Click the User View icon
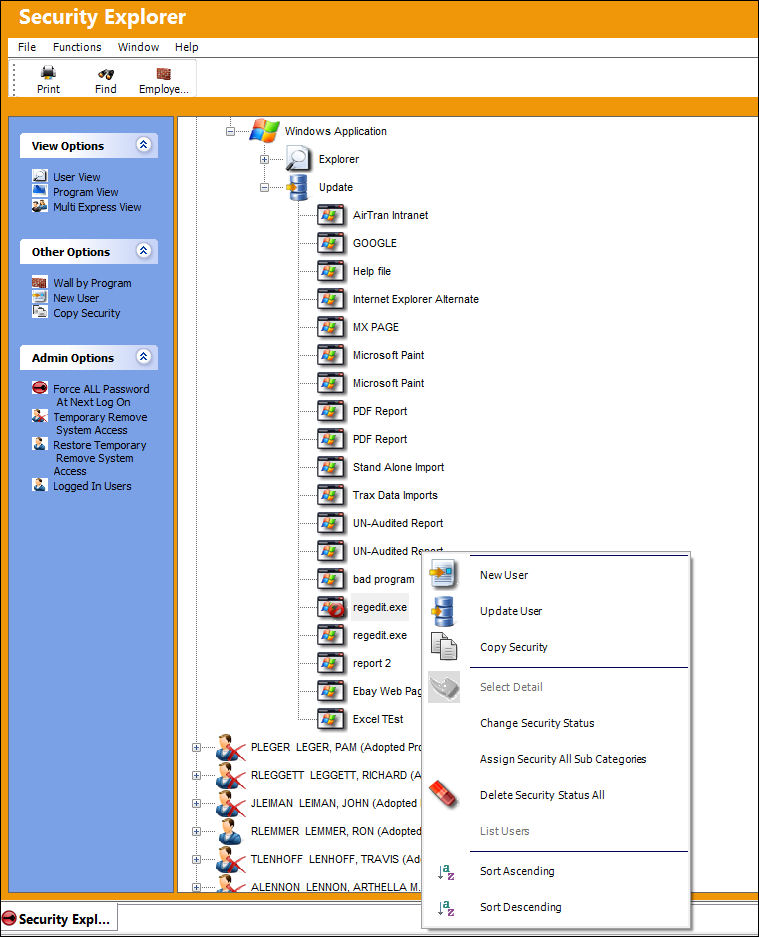This screenshot has height=937, width=759. point(39,176)
